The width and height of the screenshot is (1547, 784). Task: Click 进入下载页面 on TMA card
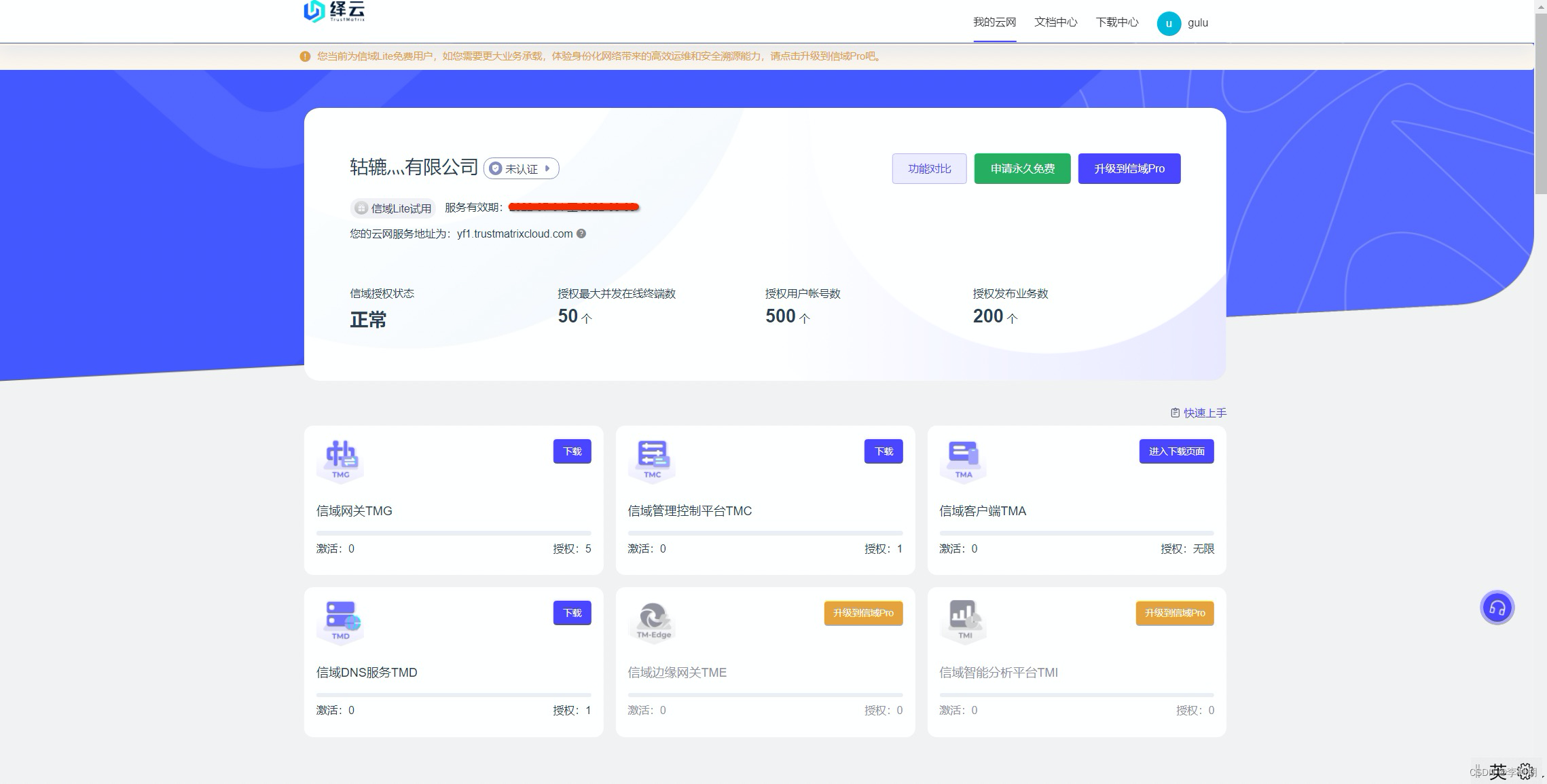[x=1176, y=451]
